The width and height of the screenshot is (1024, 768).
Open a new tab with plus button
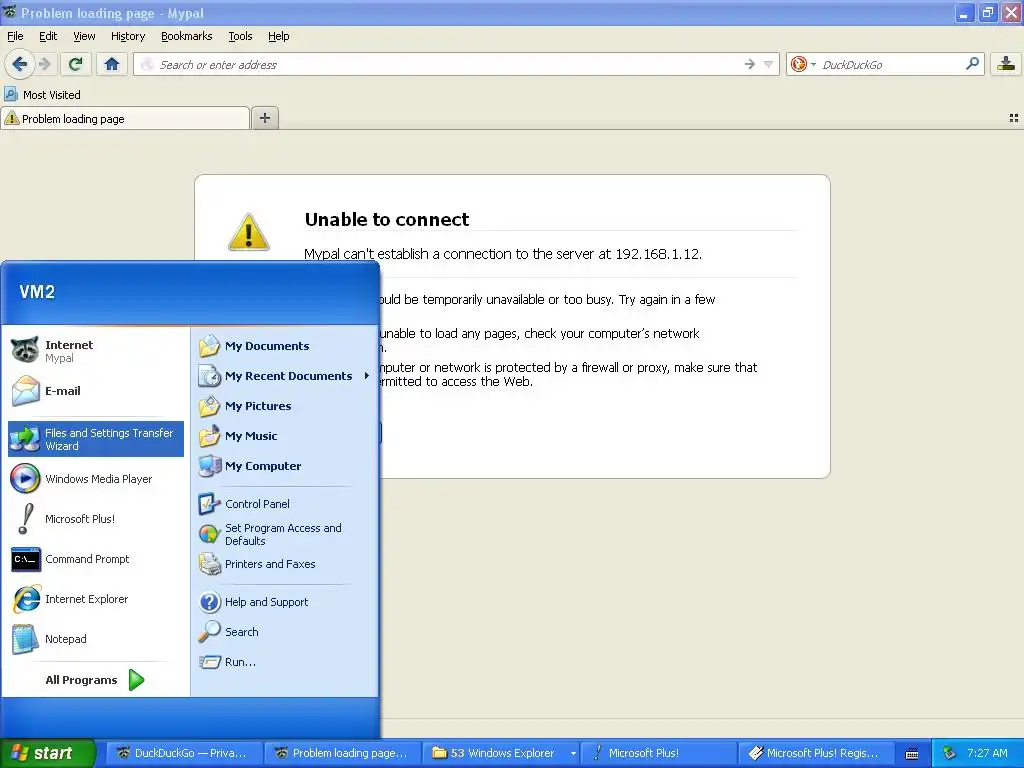[264, 118]
